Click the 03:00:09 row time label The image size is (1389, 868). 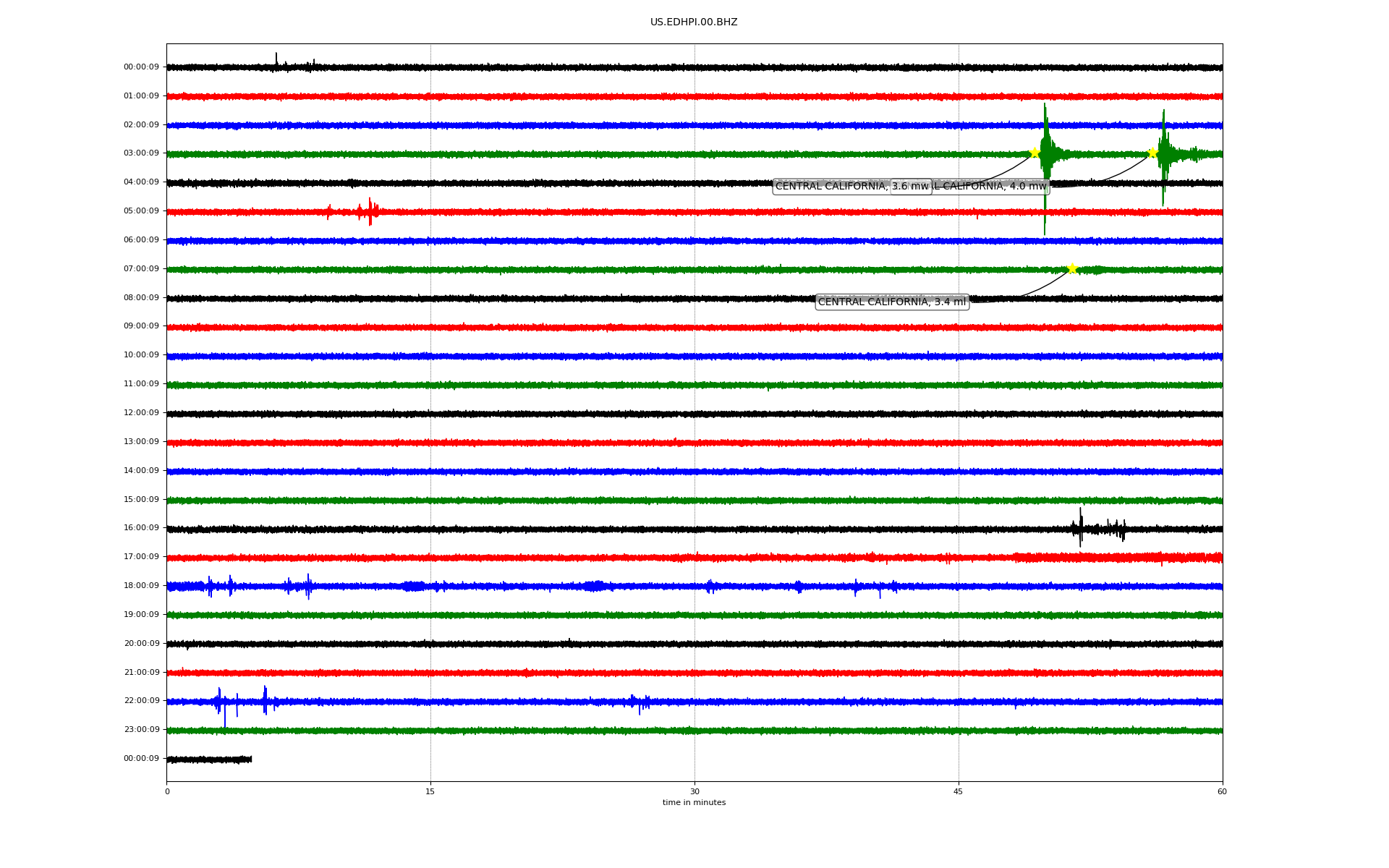141,153
